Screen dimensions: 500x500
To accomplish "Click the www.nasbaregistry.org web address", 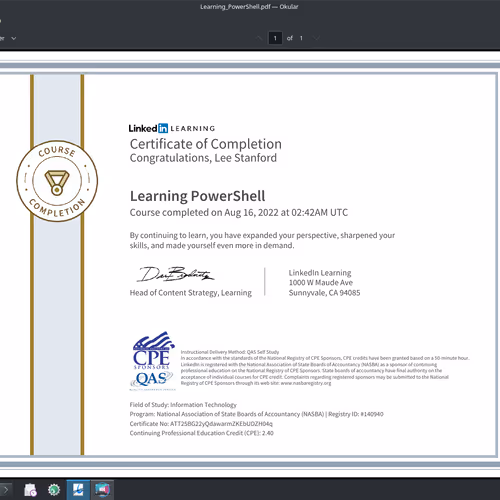I will pyautogui.click(x=306, y=383).
